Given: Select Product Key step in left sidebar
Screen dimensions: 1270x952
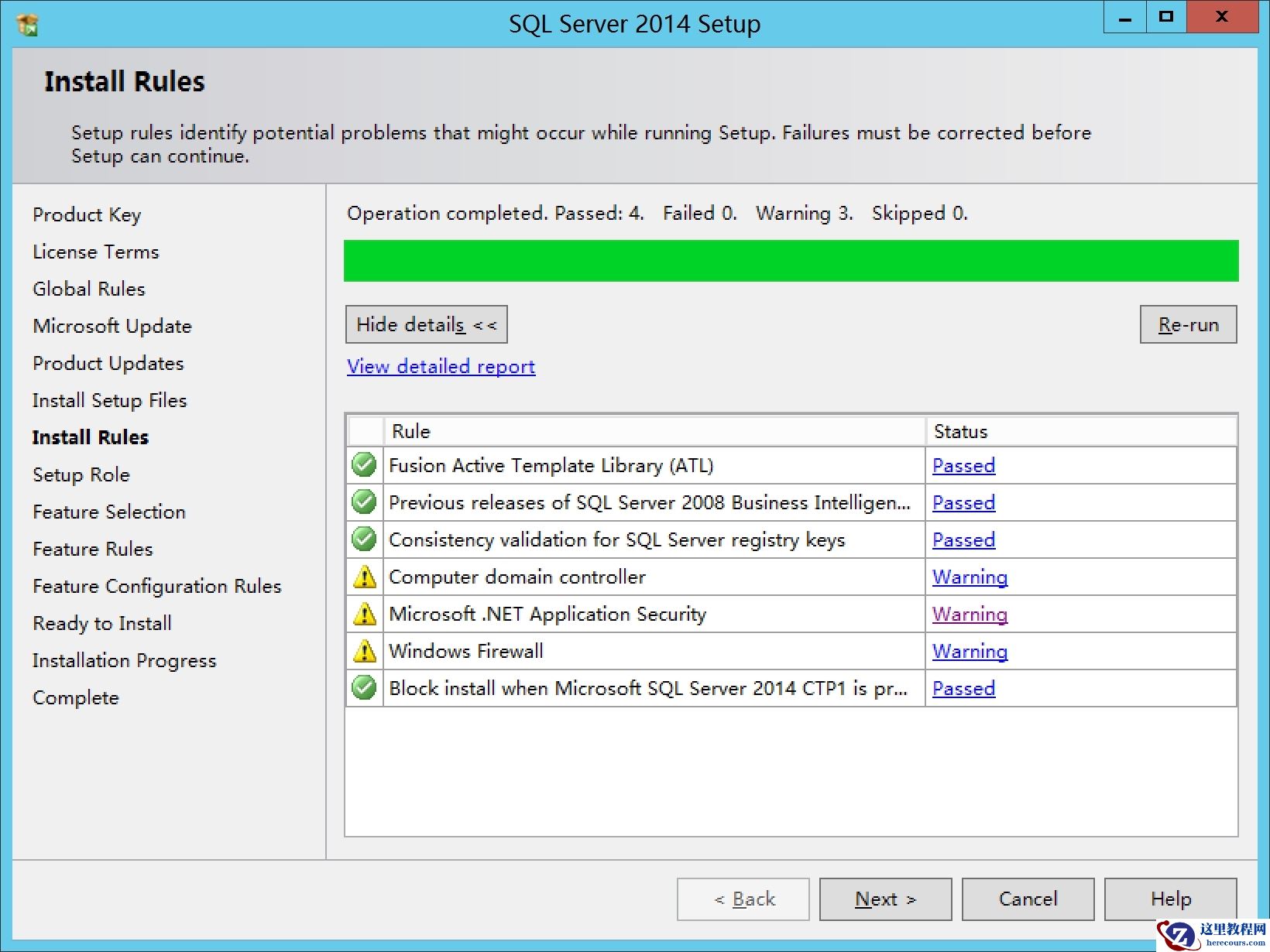Looking at the screenshot, I should [87, 214].
